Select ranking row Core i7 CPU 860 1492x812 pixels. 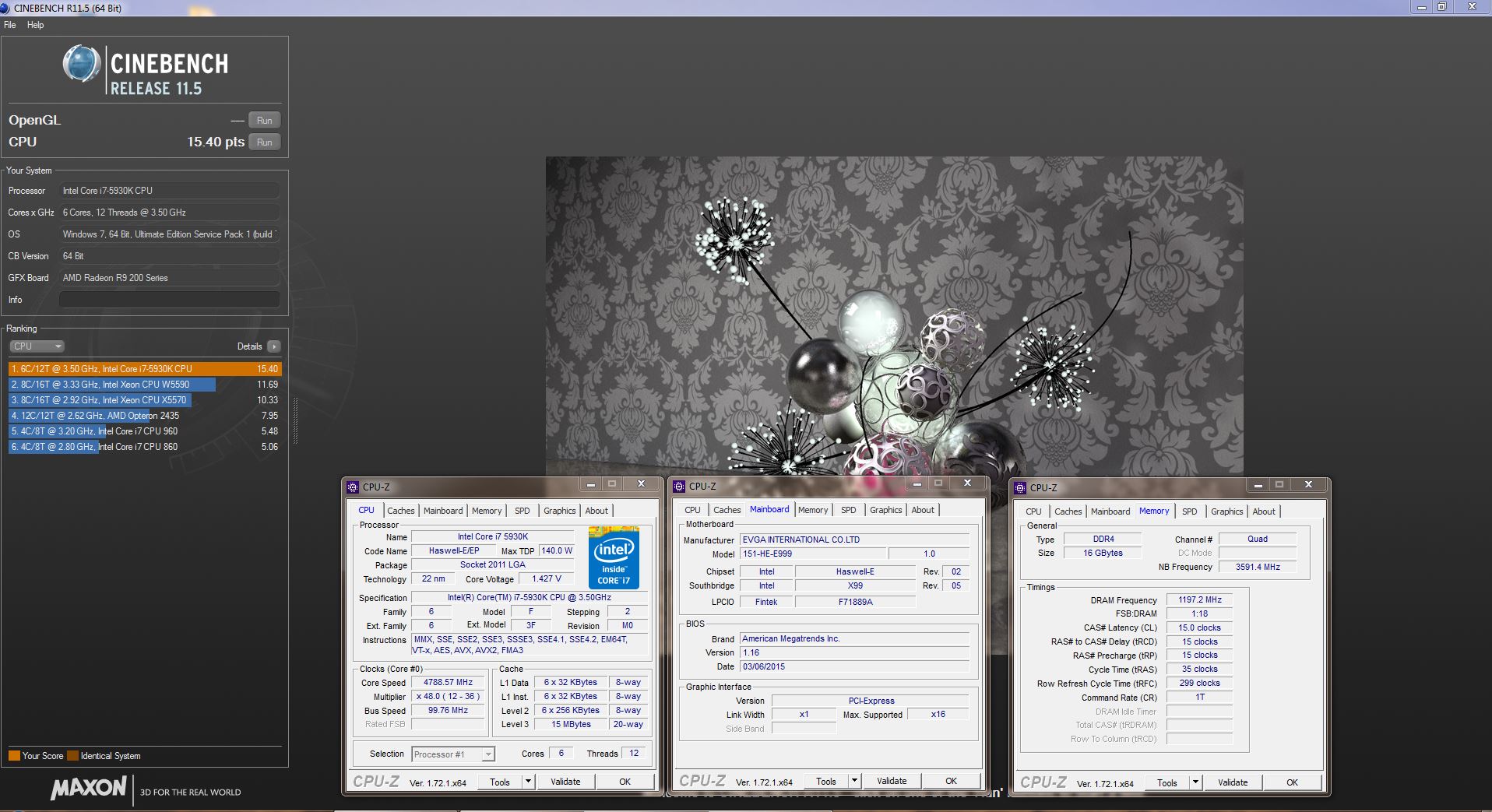click(145, 447)
